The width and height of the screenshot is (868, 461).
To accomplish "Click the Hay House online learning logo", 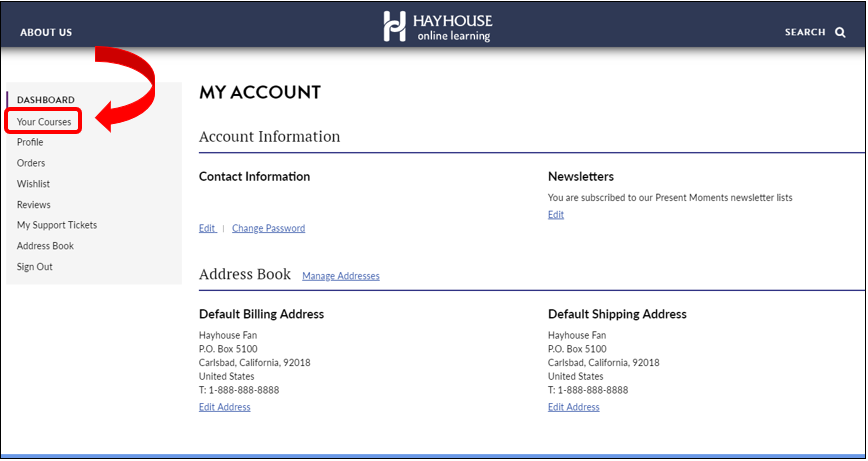I will coord(437,27).
